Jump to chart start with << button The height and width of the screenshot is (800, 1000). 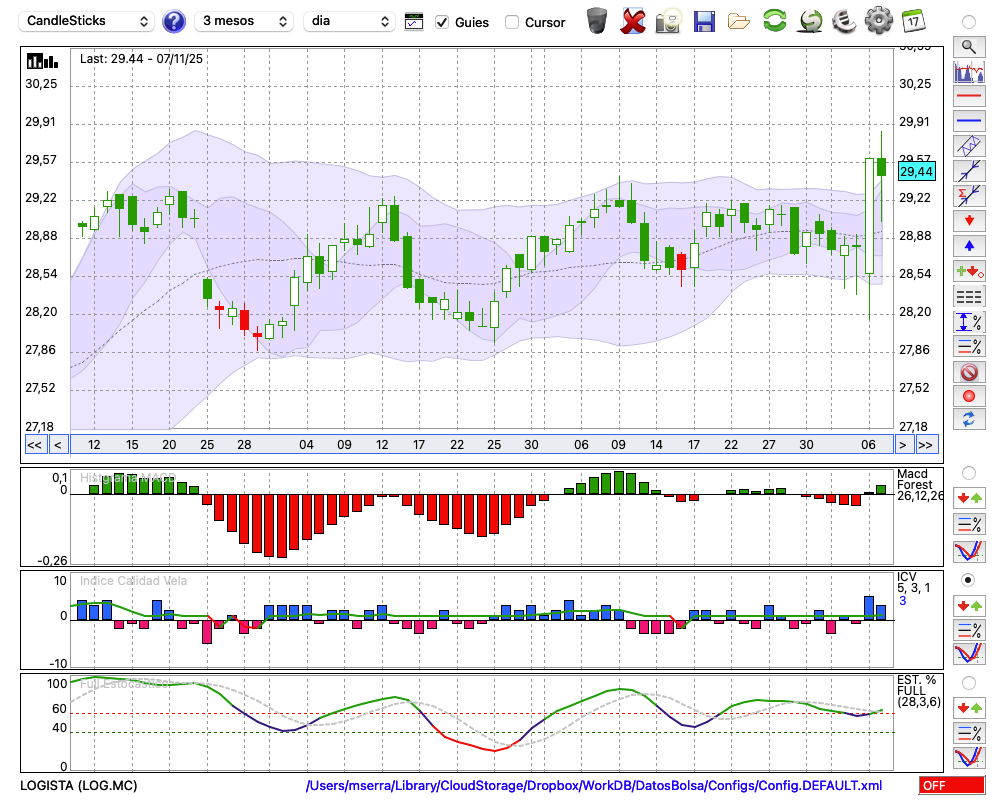click(34, 445)
